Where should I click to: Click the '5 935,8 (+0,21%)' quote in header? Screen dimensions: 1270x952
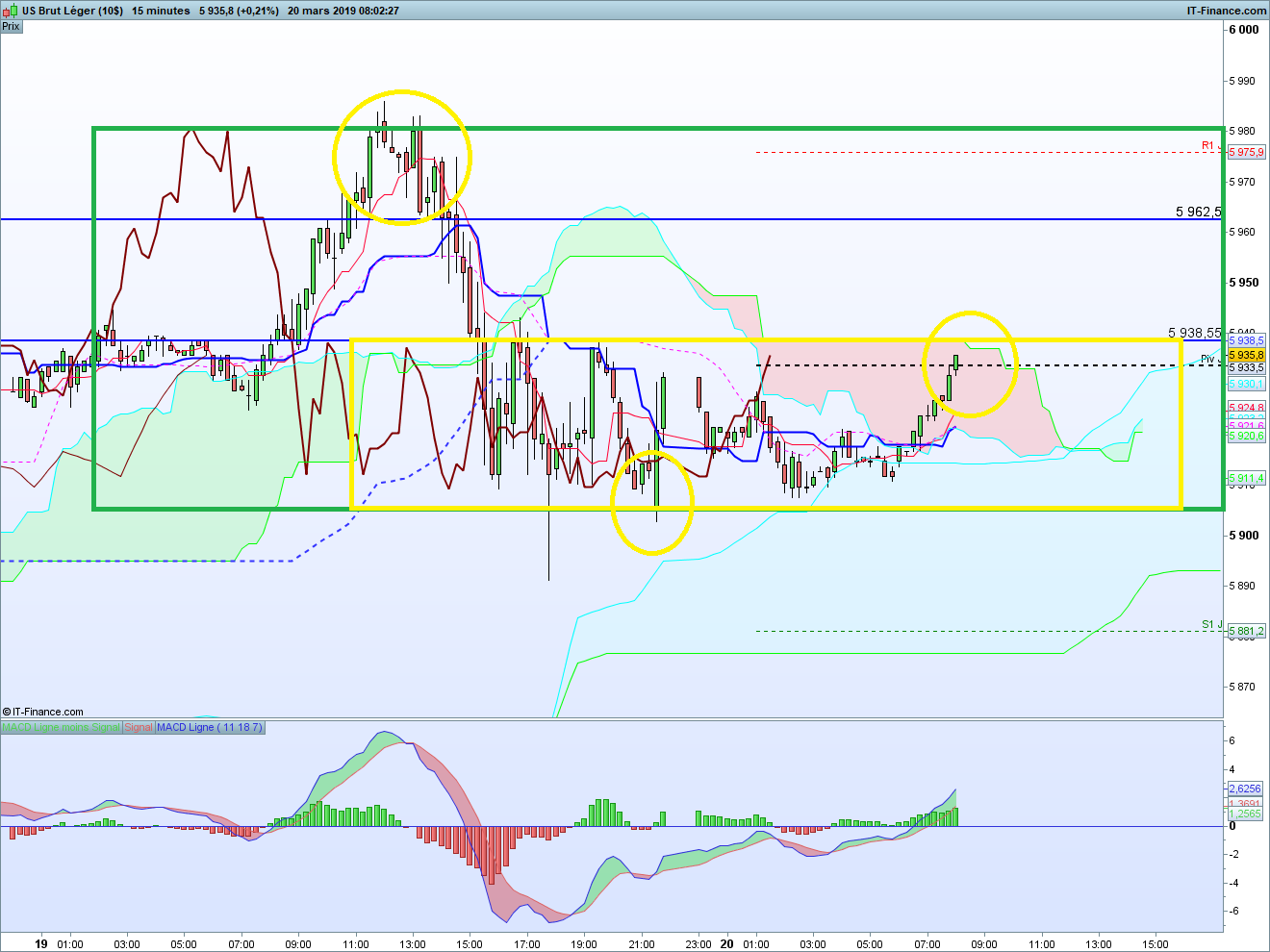coord(239,11)
